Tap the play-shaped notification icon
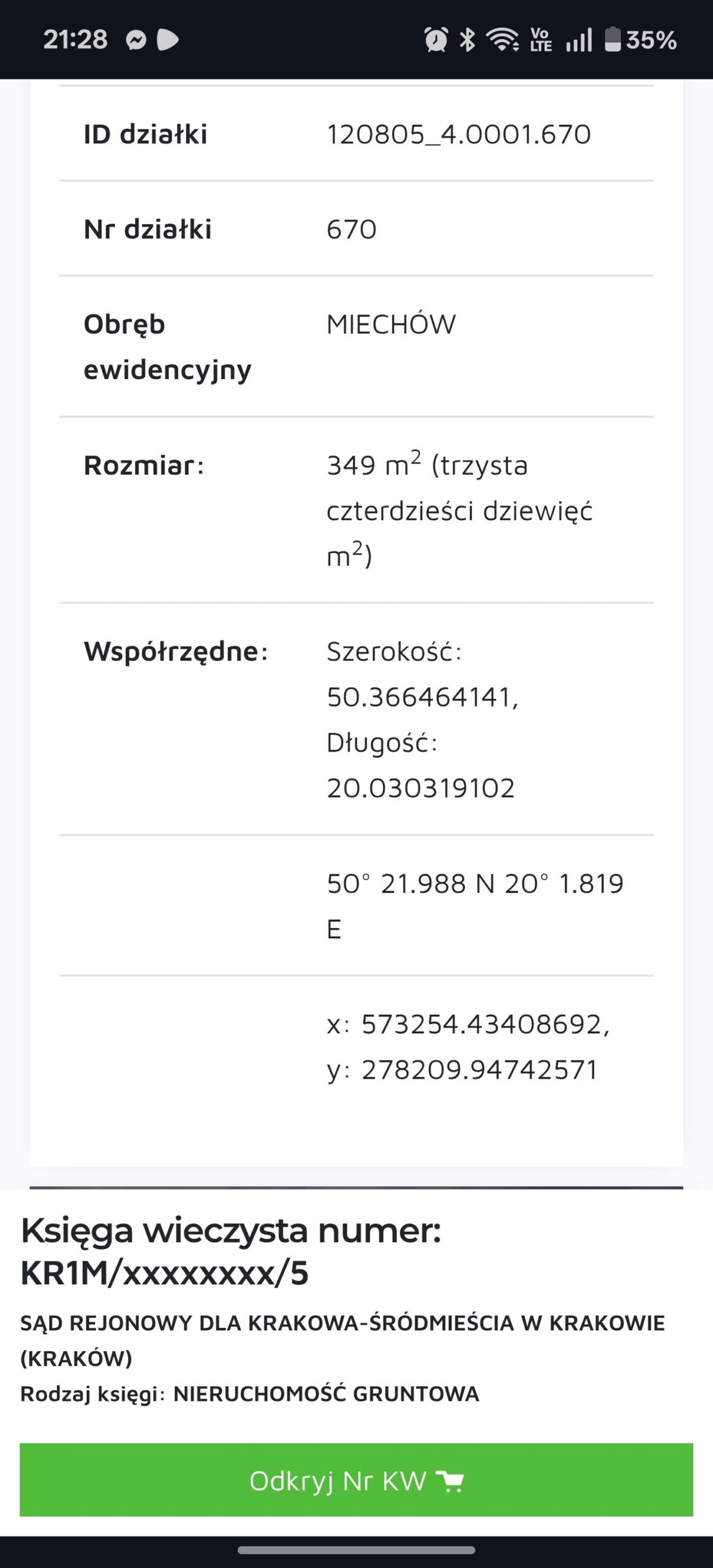This screenshot has height=1568, width=713. 167,40
